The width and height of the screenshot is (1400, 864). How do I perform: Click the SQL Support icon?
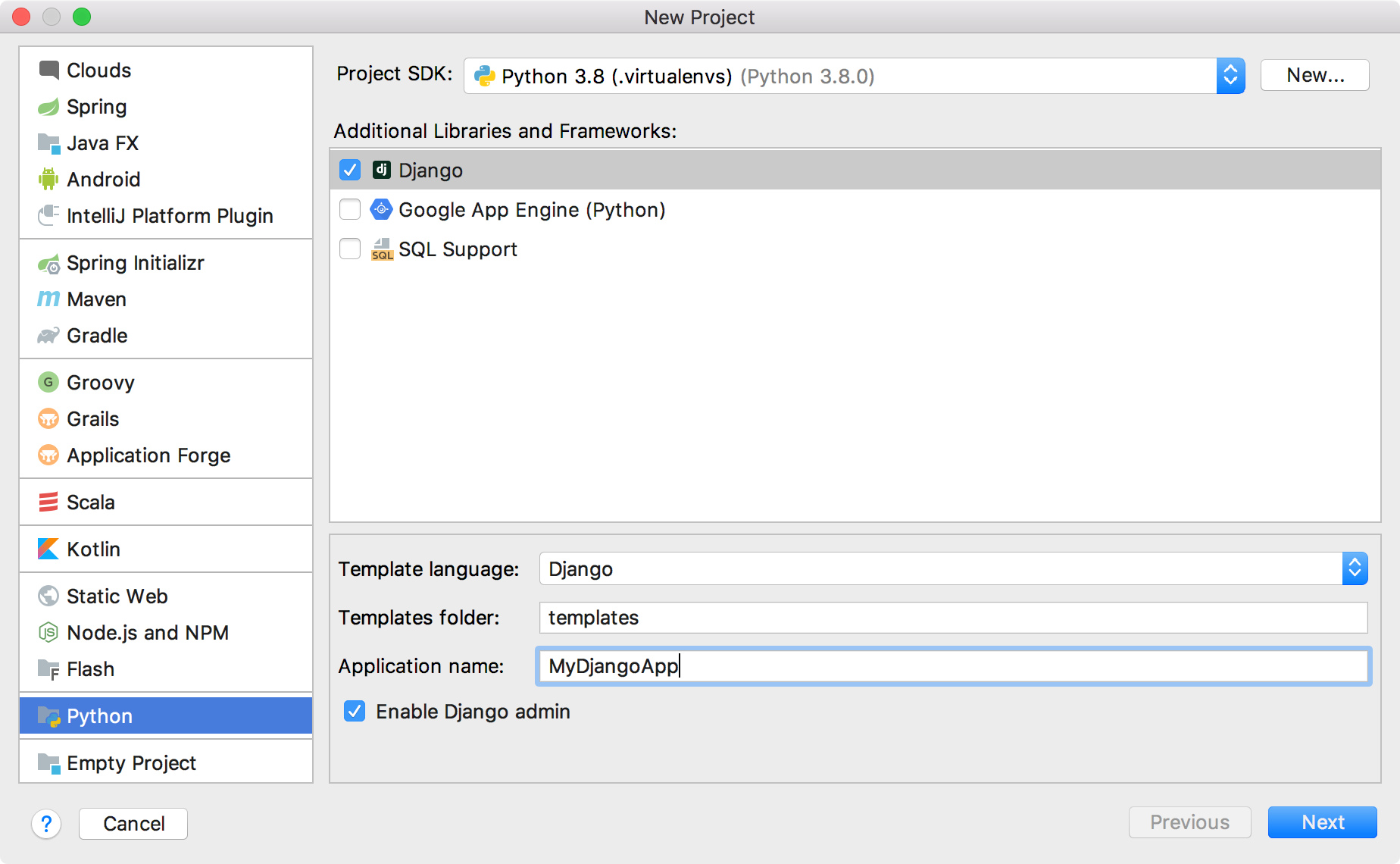[382, 249]
